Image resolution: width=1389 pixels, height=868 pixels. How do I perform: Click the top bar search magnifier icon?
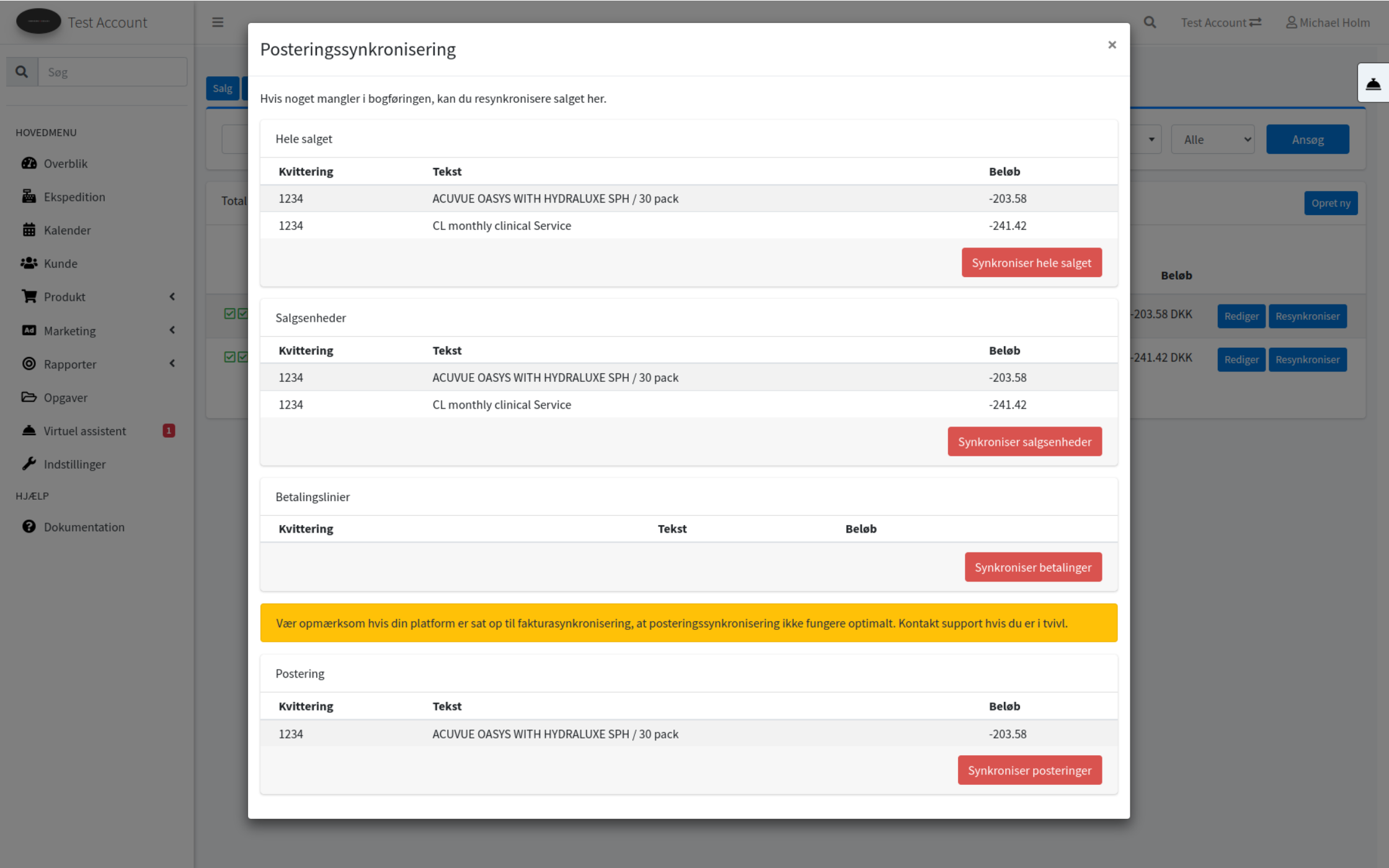[x=1150, y=22]
